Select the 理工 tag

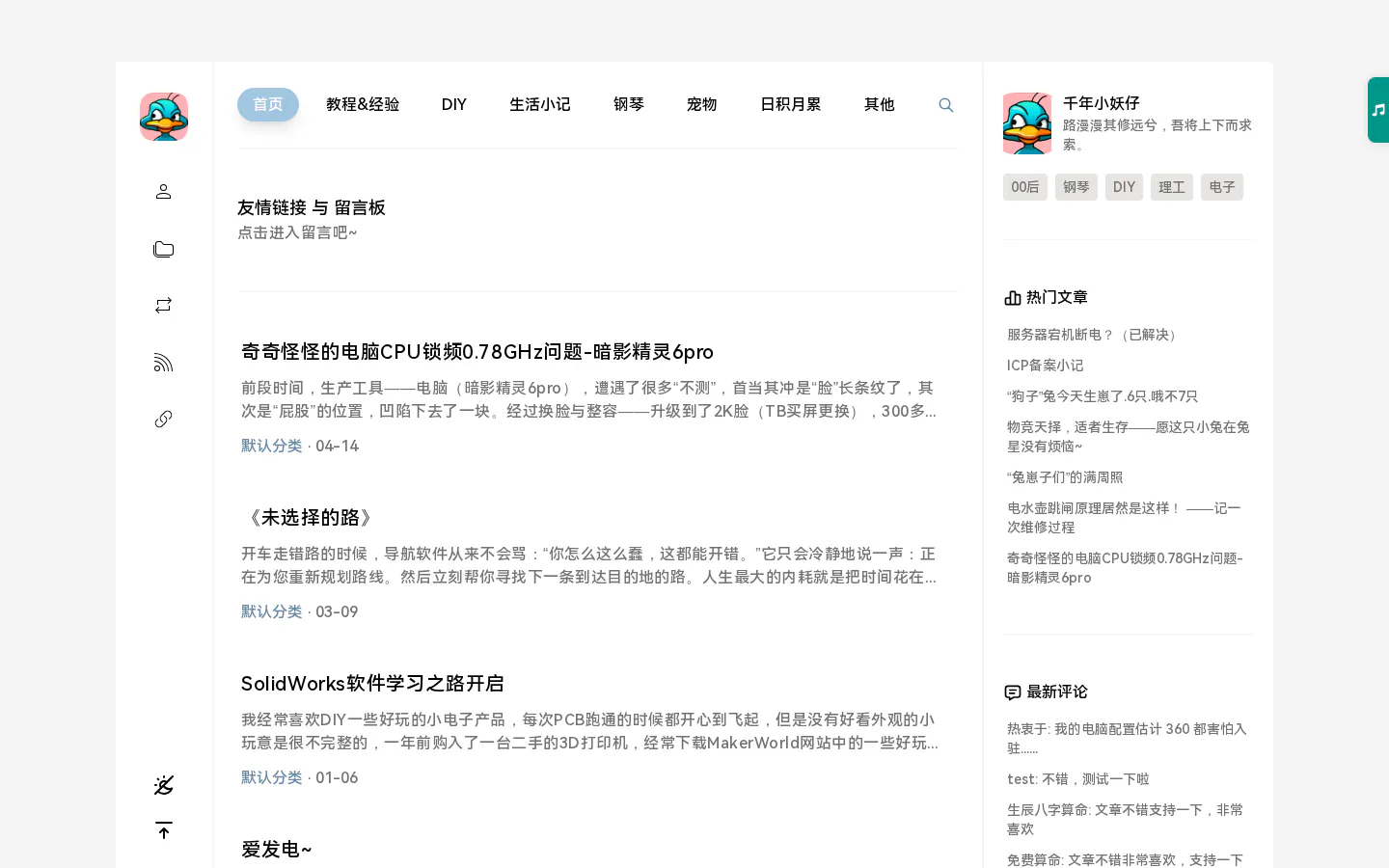click(x=1172, y=187)
